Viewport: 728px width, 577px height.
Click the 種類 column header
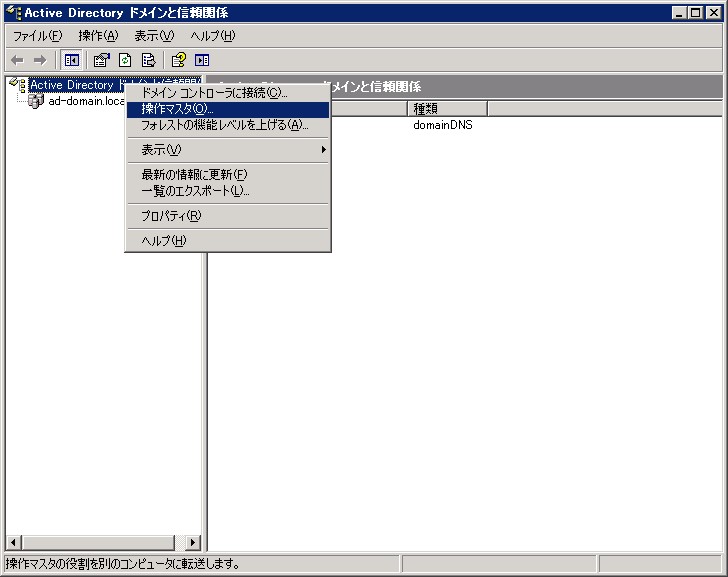point(447,109)
